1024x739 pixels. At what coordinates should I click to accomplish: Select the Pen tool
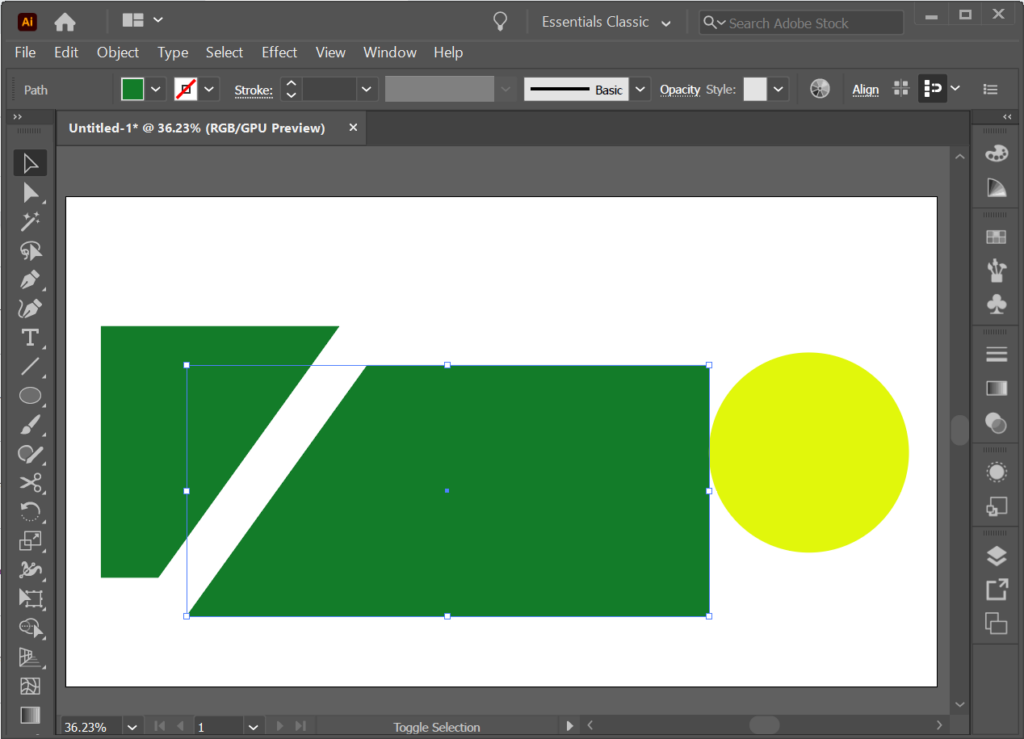pyautogui.click(x=30, y=280)
